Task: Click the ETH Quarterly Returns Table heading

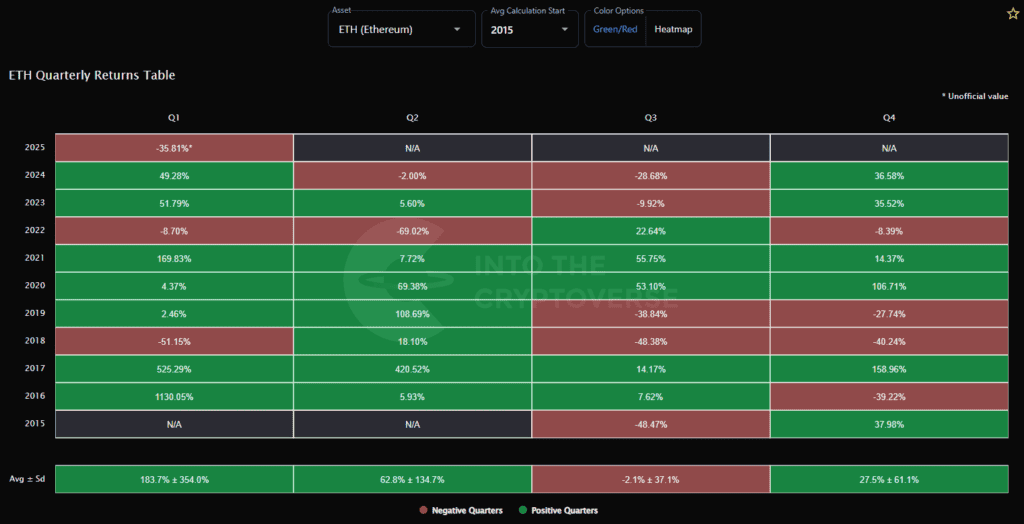Action: pos(92,75)
